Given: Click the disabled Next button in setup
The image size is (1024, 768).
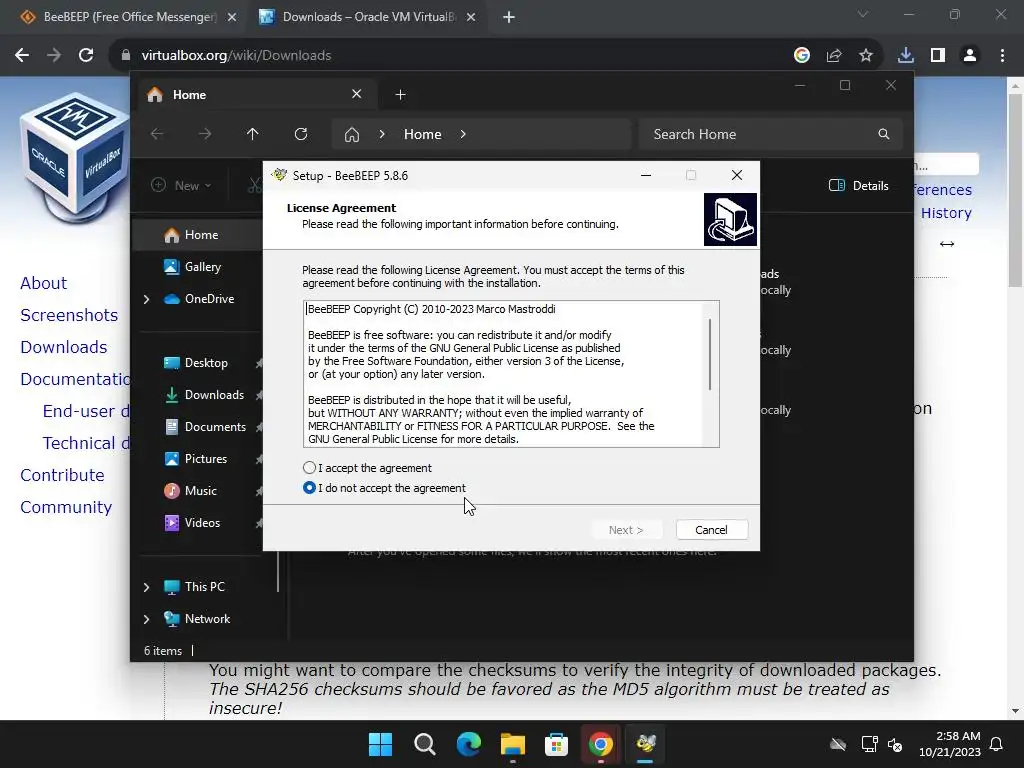Looking at the screenshot, I should pos(626,530).
